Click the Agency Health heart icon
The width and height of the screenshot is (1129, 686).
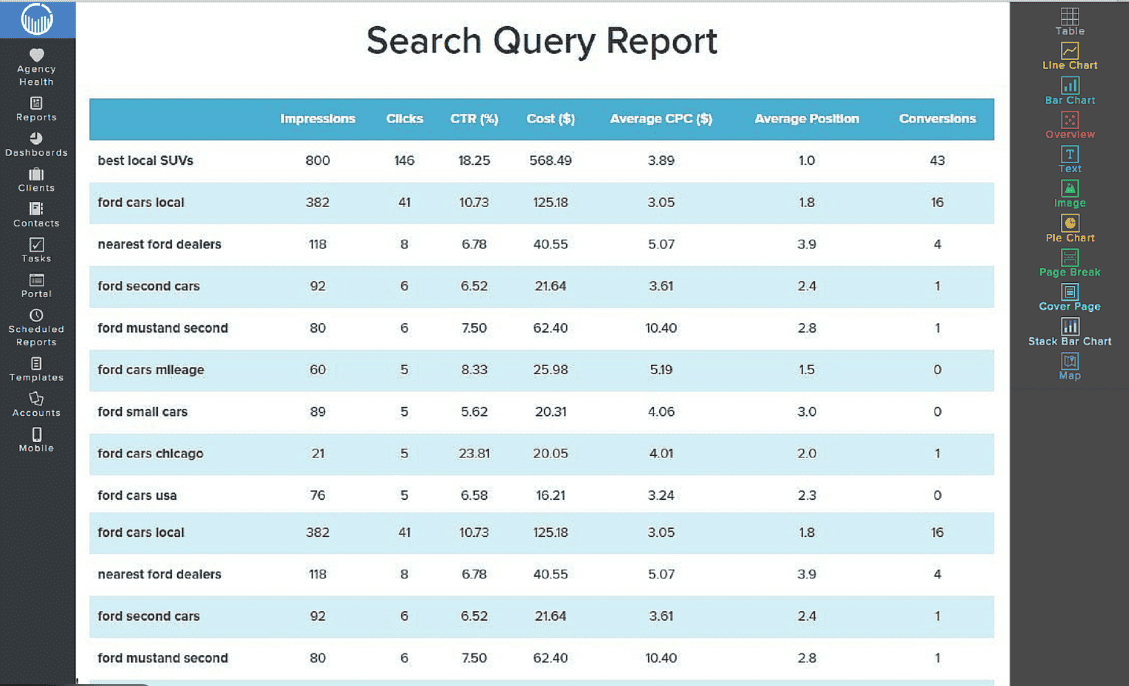[37, 55]
